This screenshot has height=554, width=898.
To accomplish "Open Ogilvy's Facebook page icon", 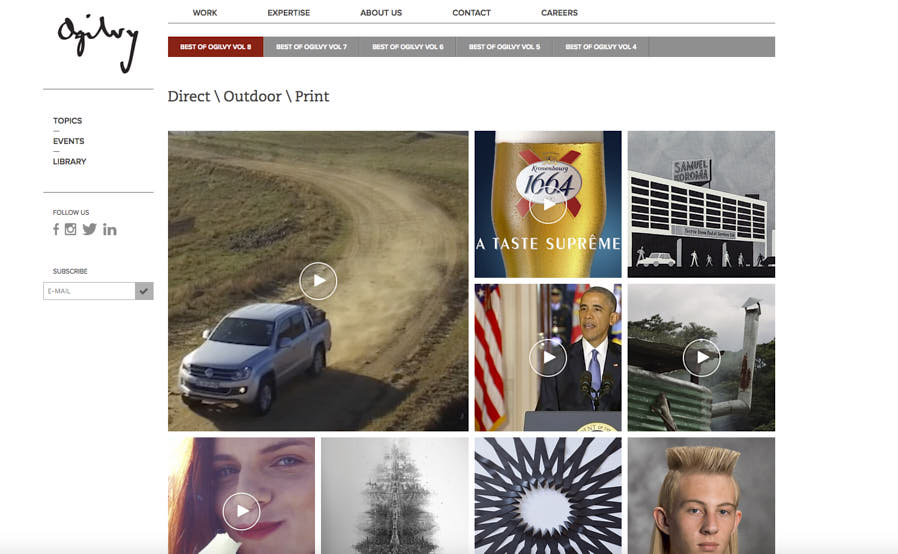I will [x=56, y=230].
